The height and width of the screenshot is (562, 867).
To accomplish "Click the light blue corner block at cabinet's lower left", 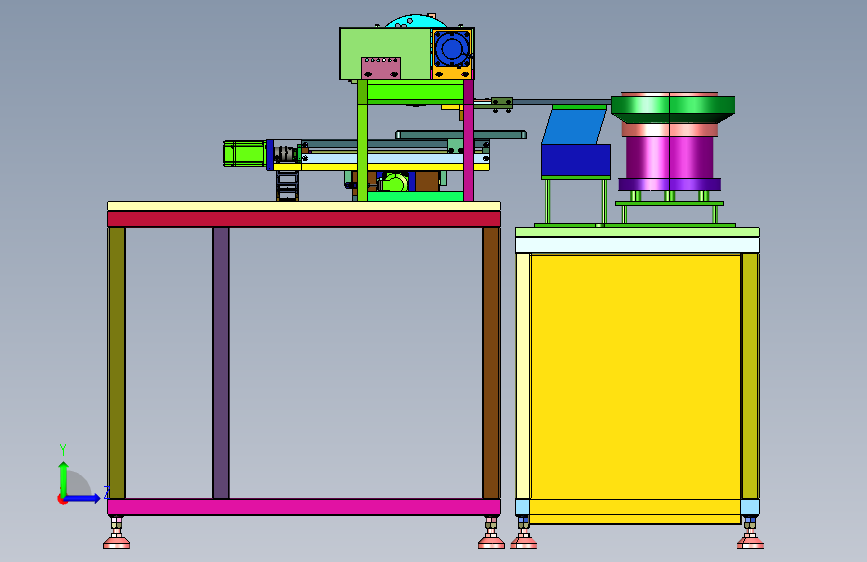I will point(522,507).
